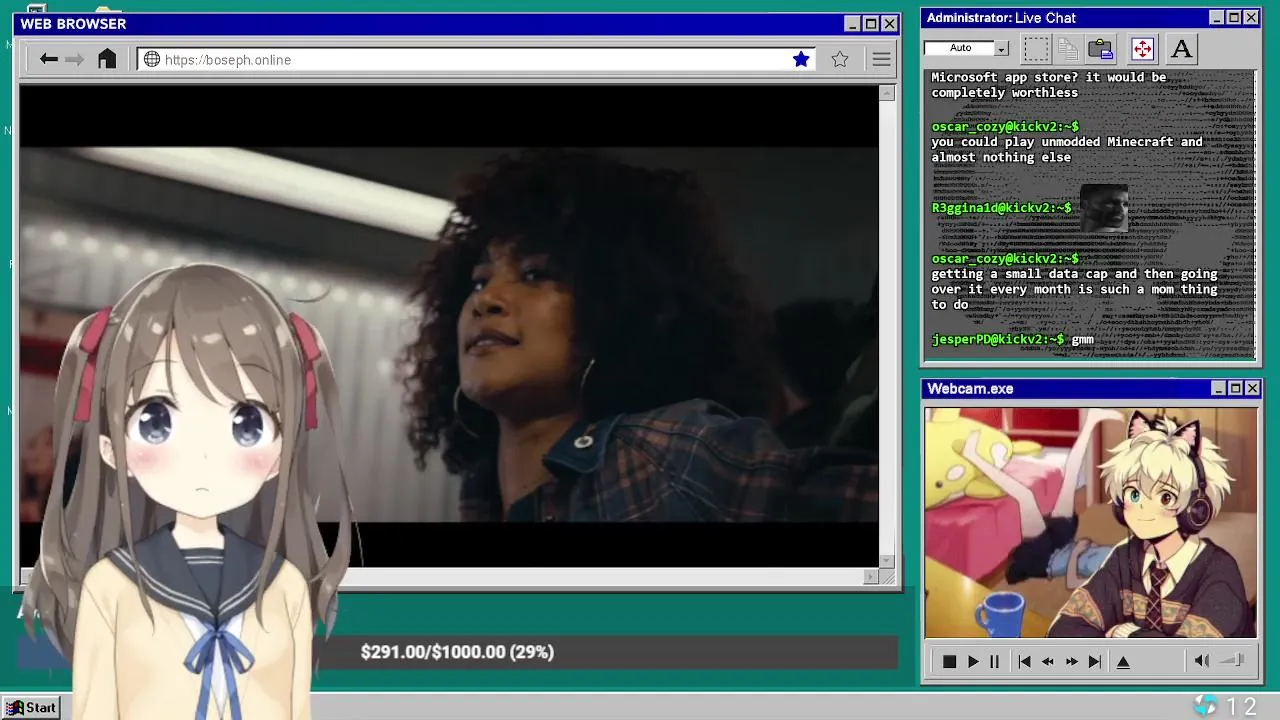Click the Administrator: Live Chat title

[1001, 18]
